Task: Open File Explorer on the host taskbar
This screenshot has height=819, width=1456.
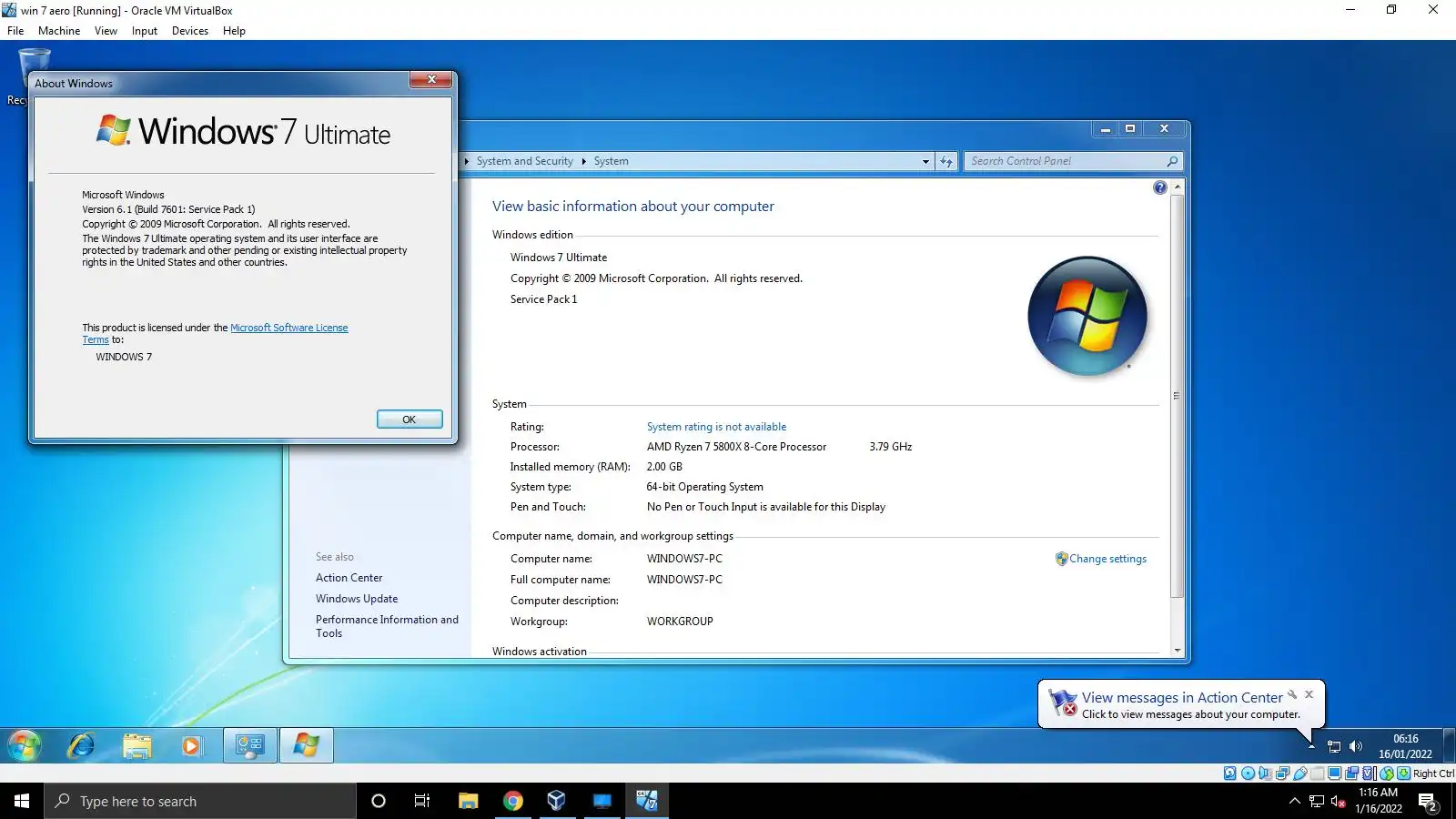Action: pos(468,801)
